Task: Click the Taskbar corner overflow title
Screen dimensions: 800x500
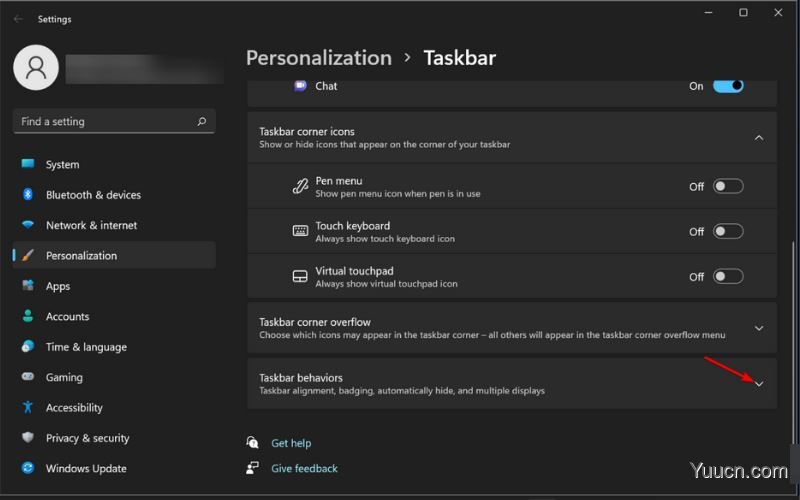Action: click(x=315, y=322)
